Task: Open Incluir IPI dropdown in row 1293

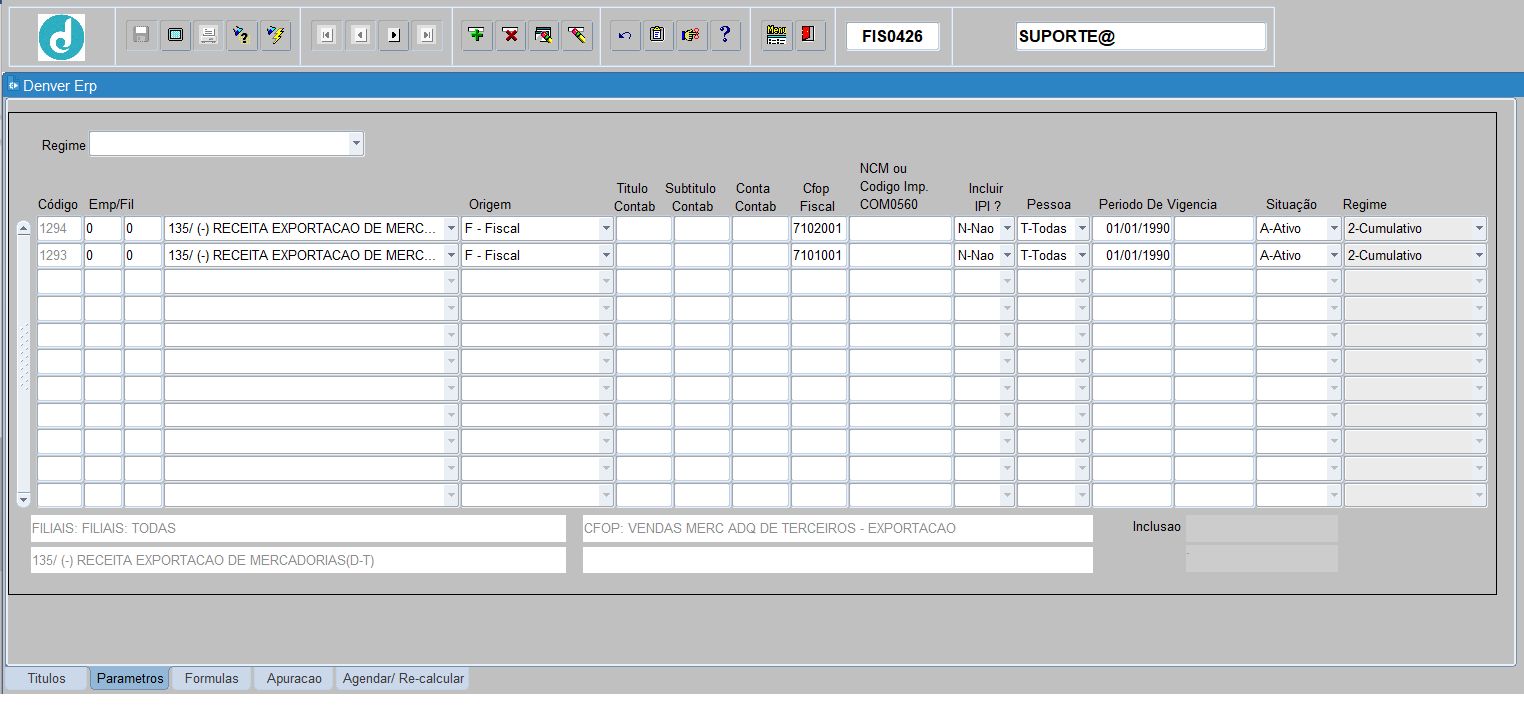Action: [1006, 255]
